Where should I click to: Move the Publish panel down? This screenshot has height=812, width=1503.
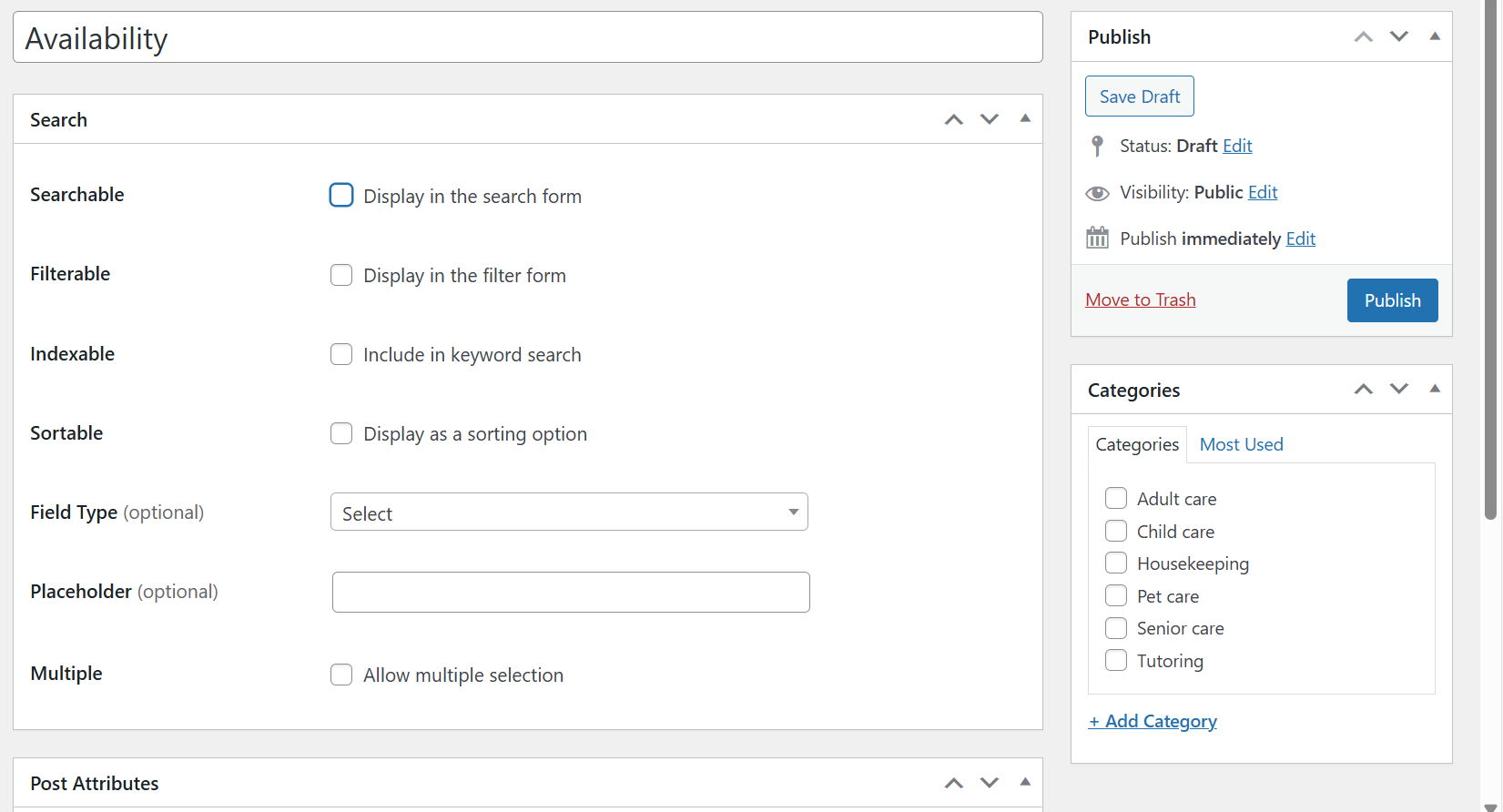[x=1399, y=36]
